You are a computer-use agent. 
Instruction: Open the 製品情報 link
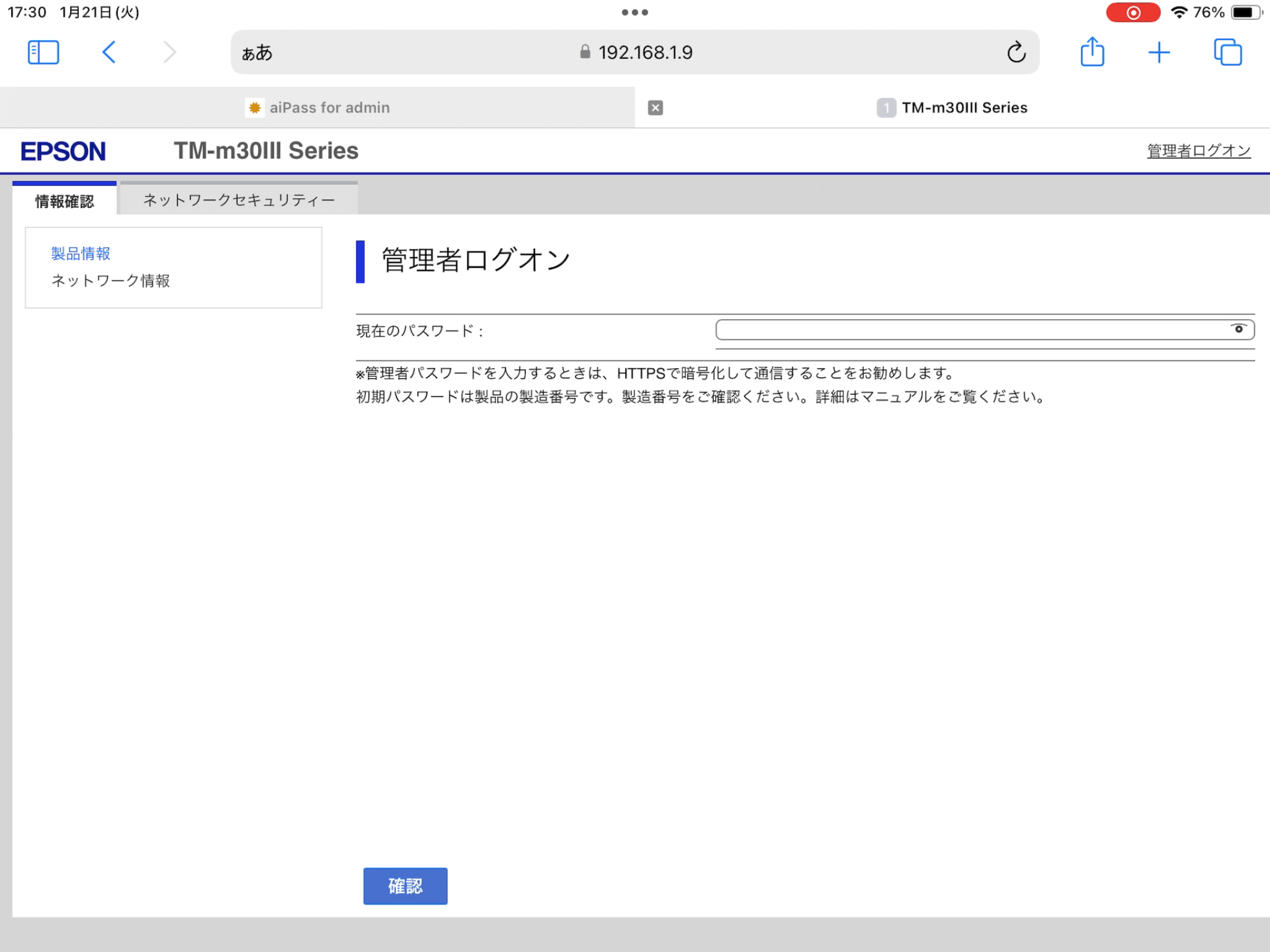[81, 253]
